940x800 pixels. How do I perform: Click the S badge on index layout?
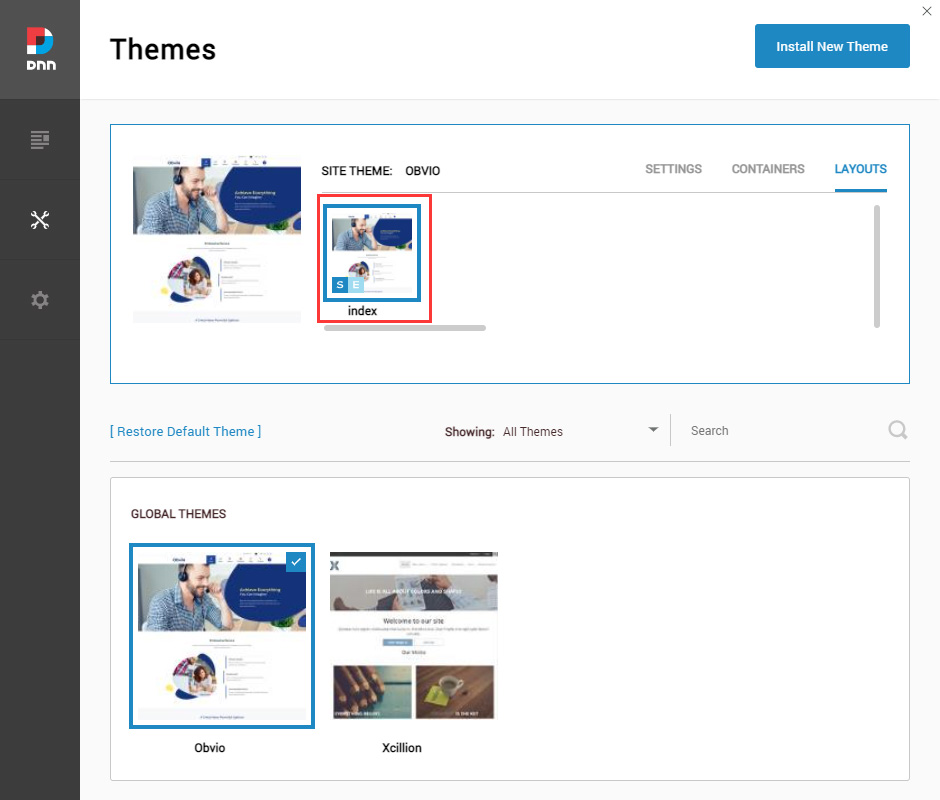coord(340,284)
